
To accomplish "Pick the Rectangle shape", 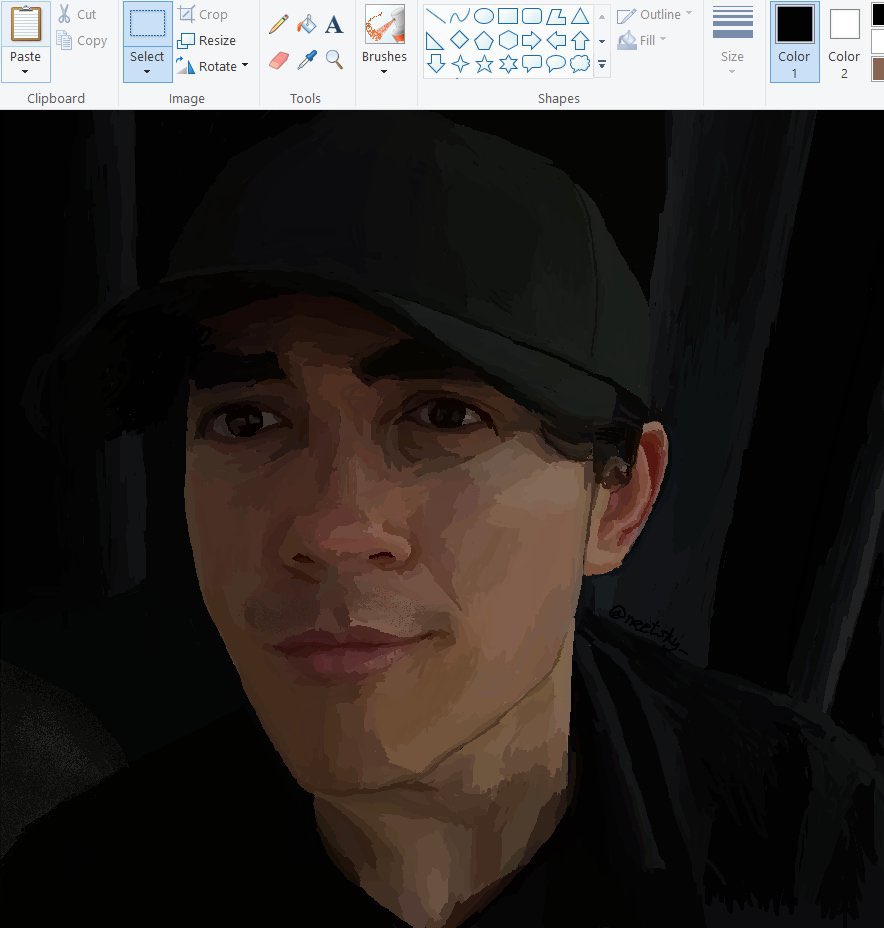I will coord(508,16).
